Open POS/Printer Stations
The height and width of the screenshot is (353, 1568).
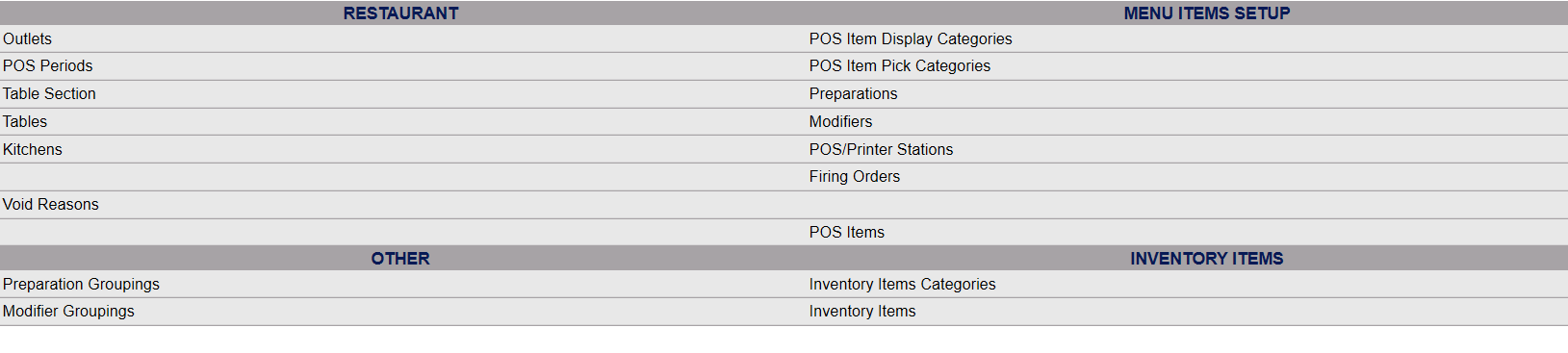[882, 149]
